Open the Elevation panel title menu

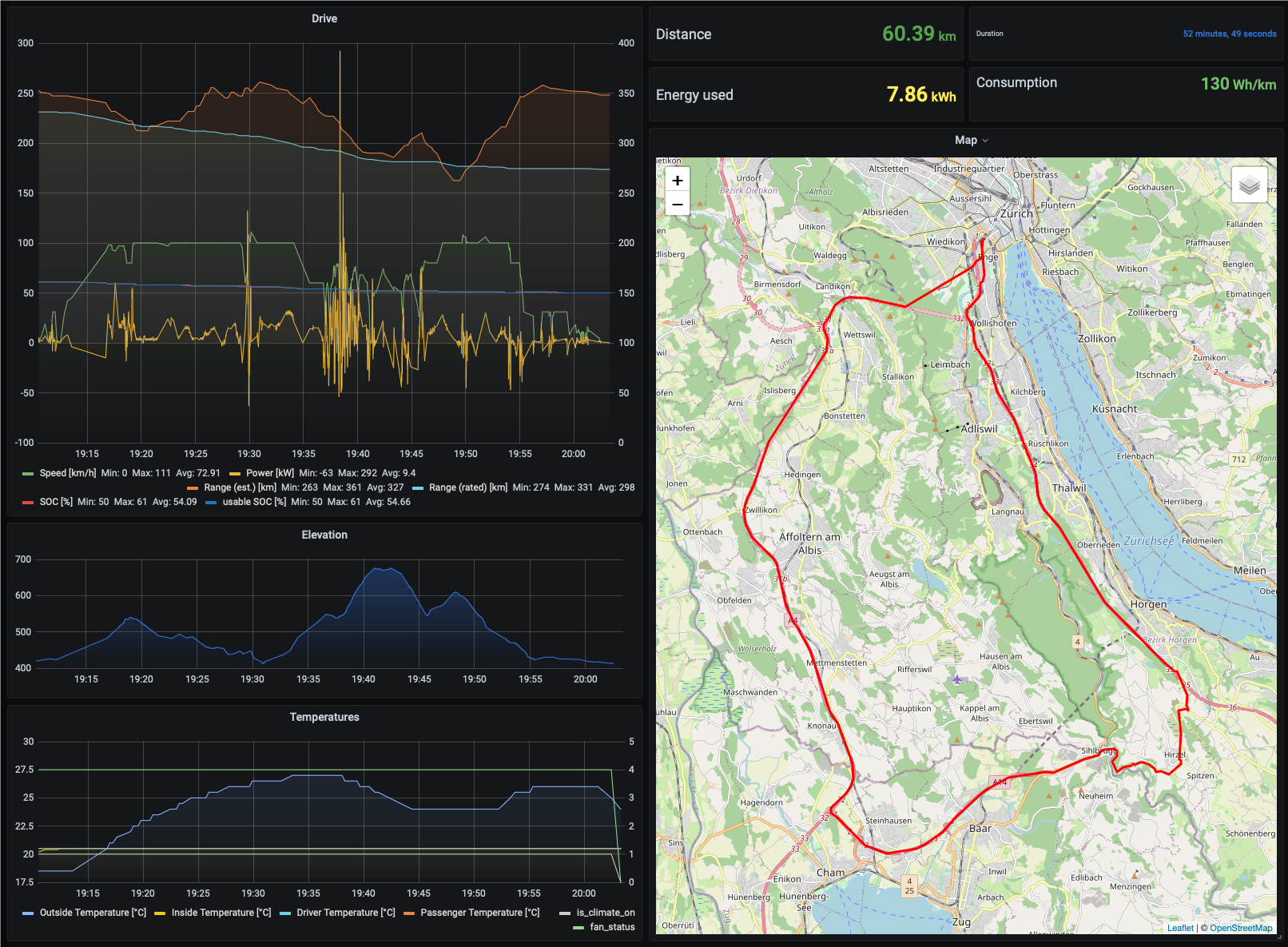[324, 535]
